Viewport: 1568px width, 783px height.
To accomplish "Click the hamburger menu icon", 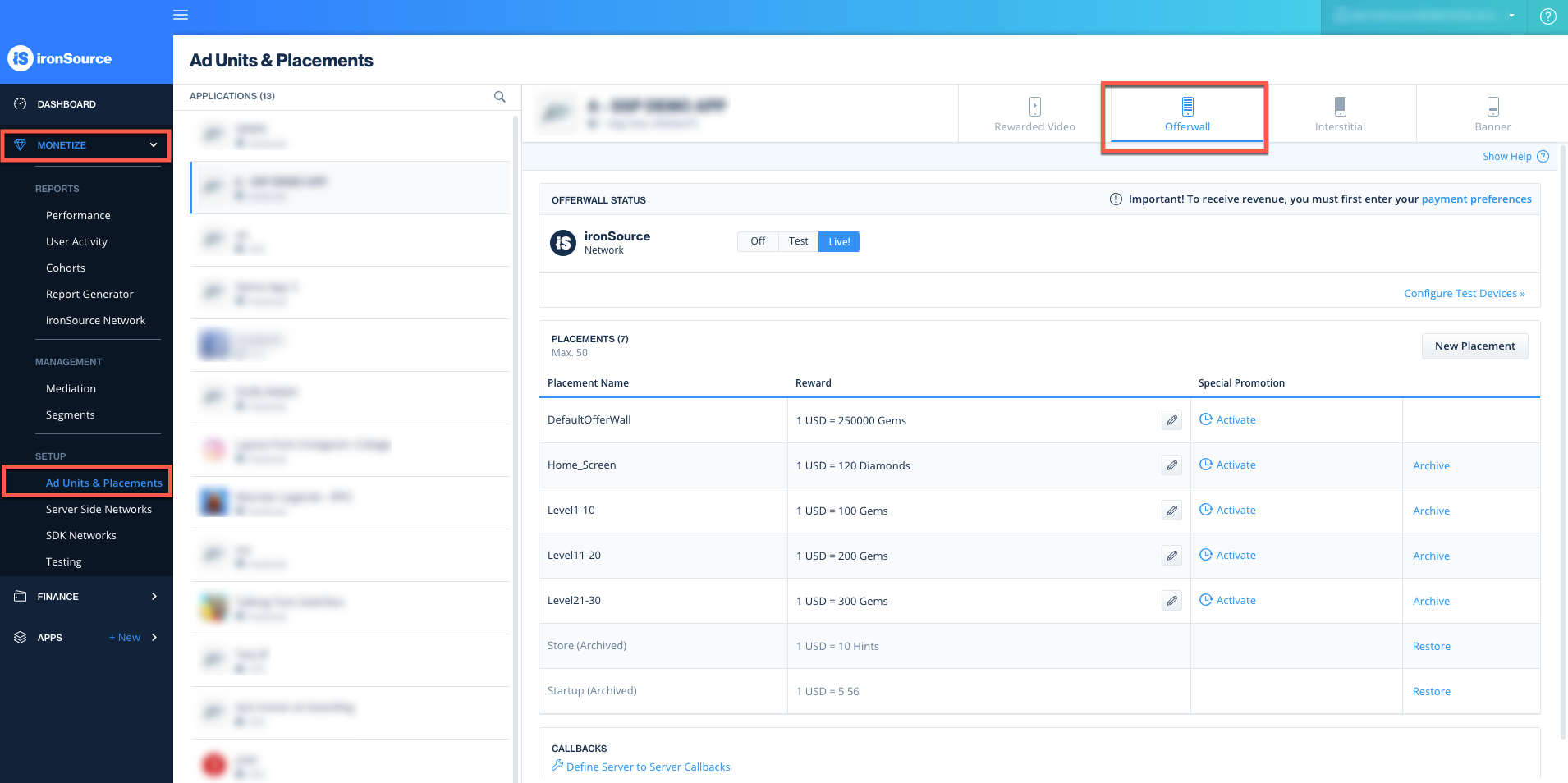I will point(181,15).
